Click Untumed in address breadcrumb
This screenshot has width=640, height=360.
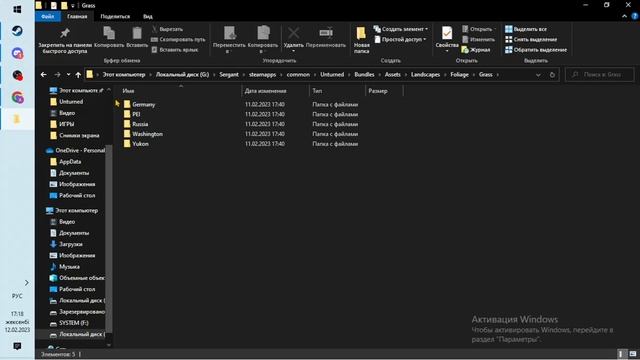(332, 75)
